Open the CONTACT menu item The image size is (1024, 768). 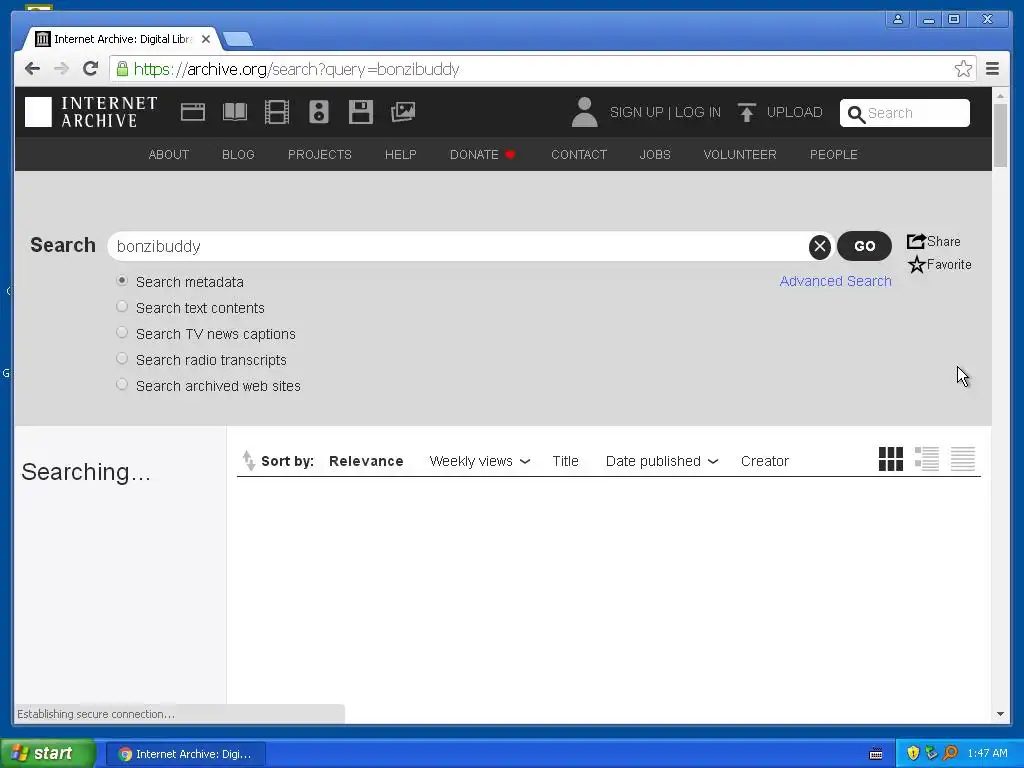pyautogui.click(x=579, y=155)
